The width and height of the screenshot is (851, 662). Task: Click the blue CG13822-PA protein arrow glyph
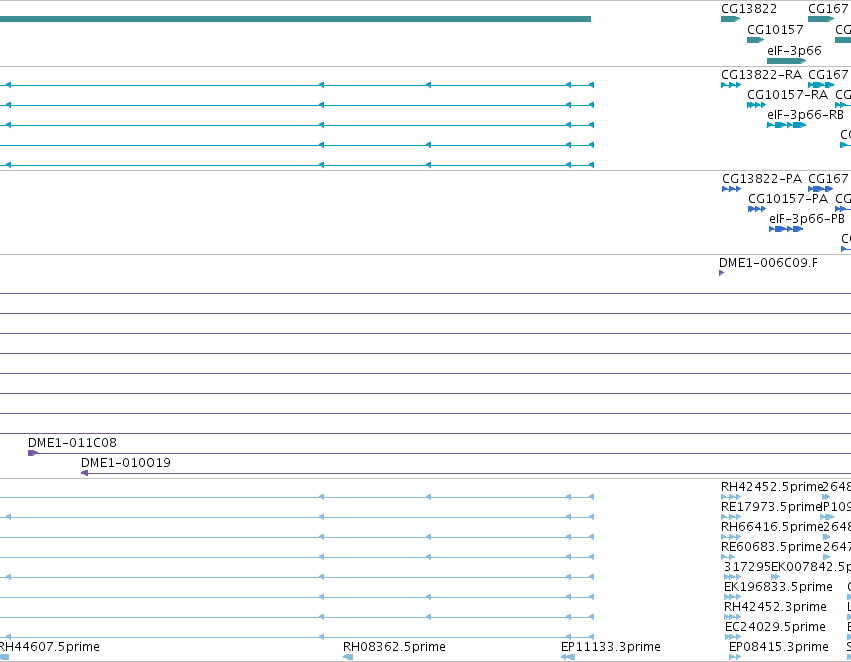pyautogui.click(x=732, y=189)
